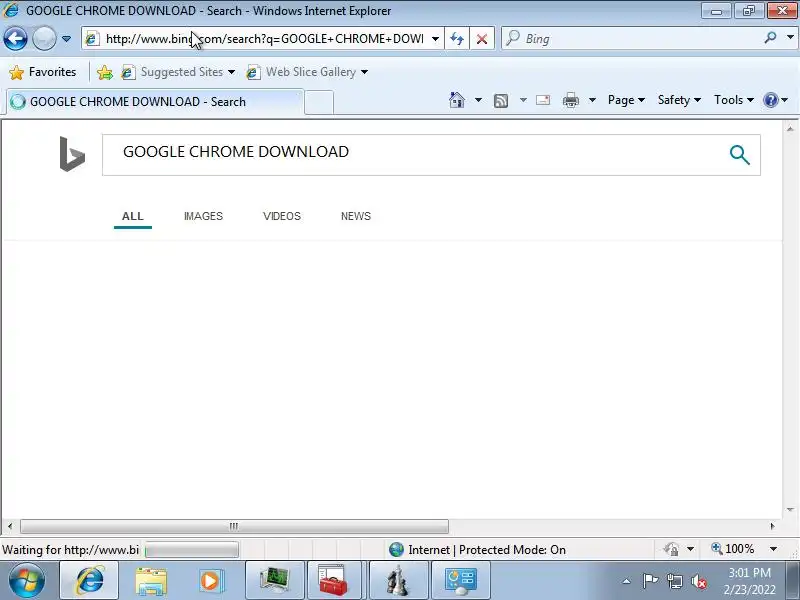The height and width of the screenshot is (600, 800).
Task: Go back with the blue Back arrow
Action: [15, 38]
